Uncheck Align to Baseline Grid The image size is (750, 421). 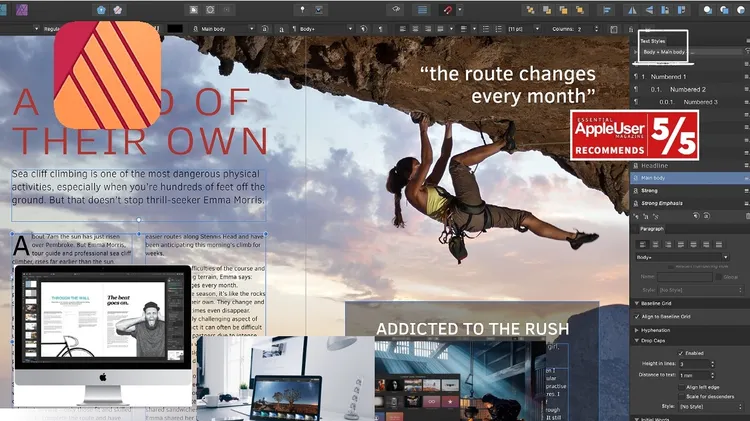pyautogui.click(x=637, y=317)
